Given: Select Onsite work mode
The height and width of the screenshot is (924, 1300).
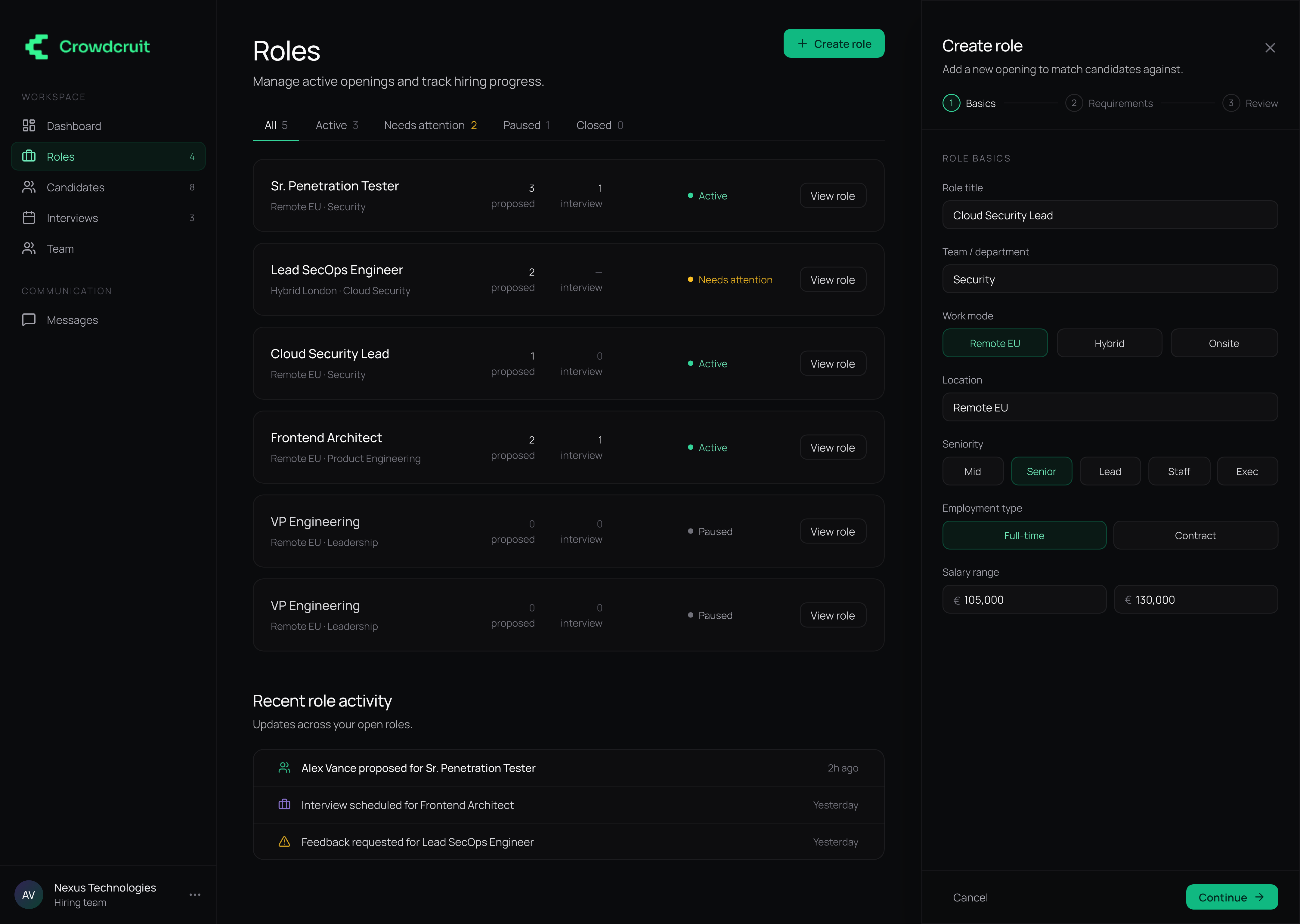Looking at the screenshot, I should (x=1224, y=343).
